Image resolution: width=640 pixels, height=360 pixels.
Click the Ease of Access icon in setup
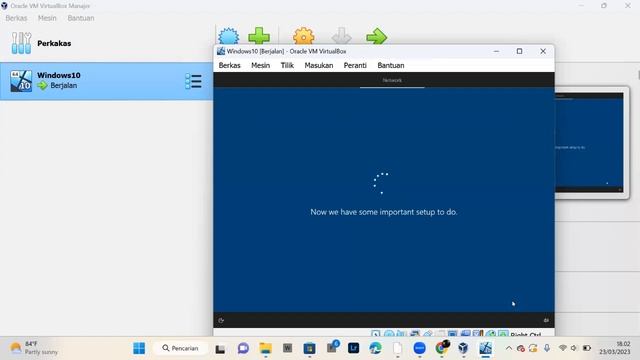pyautogui.click(x=221, y=320)
